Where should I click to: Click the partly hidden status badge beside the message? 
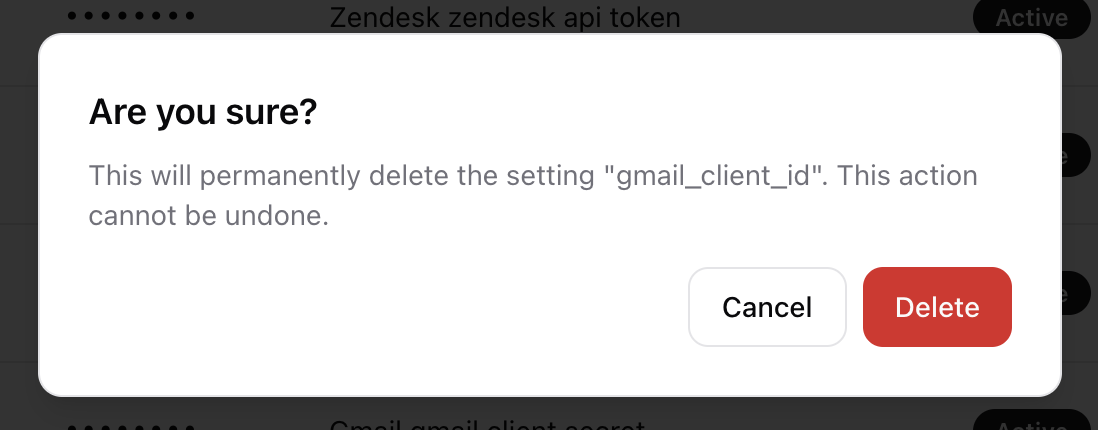click(1076, 156)
